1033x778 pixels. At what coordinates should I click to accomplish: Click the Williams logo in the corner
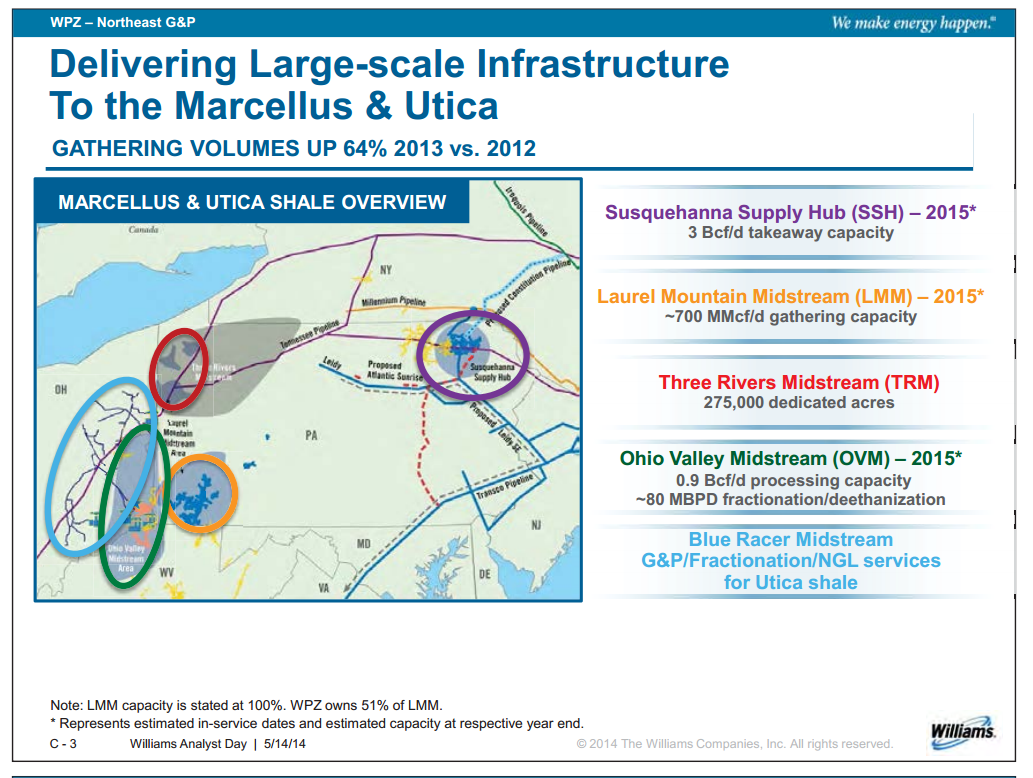[963, 733]
